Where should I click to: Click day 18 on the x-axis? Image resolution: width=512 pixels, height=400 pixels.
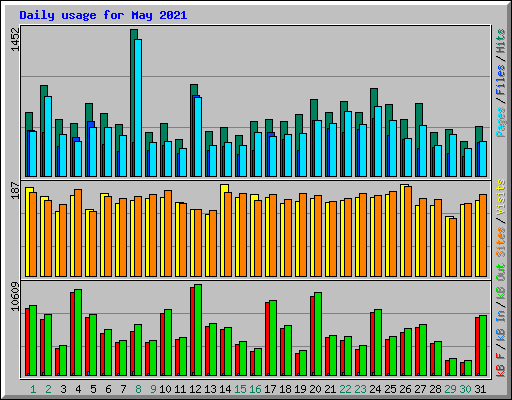tap(285, 389)
